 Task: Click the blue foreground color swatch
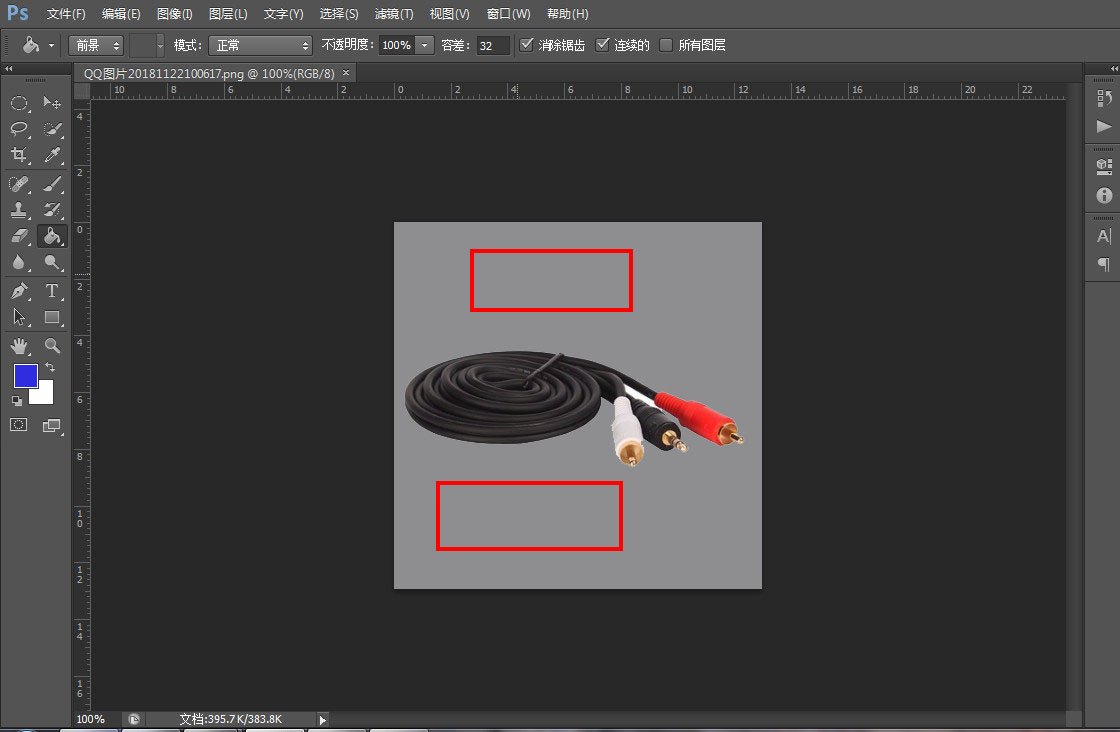(x=25, y=376)
